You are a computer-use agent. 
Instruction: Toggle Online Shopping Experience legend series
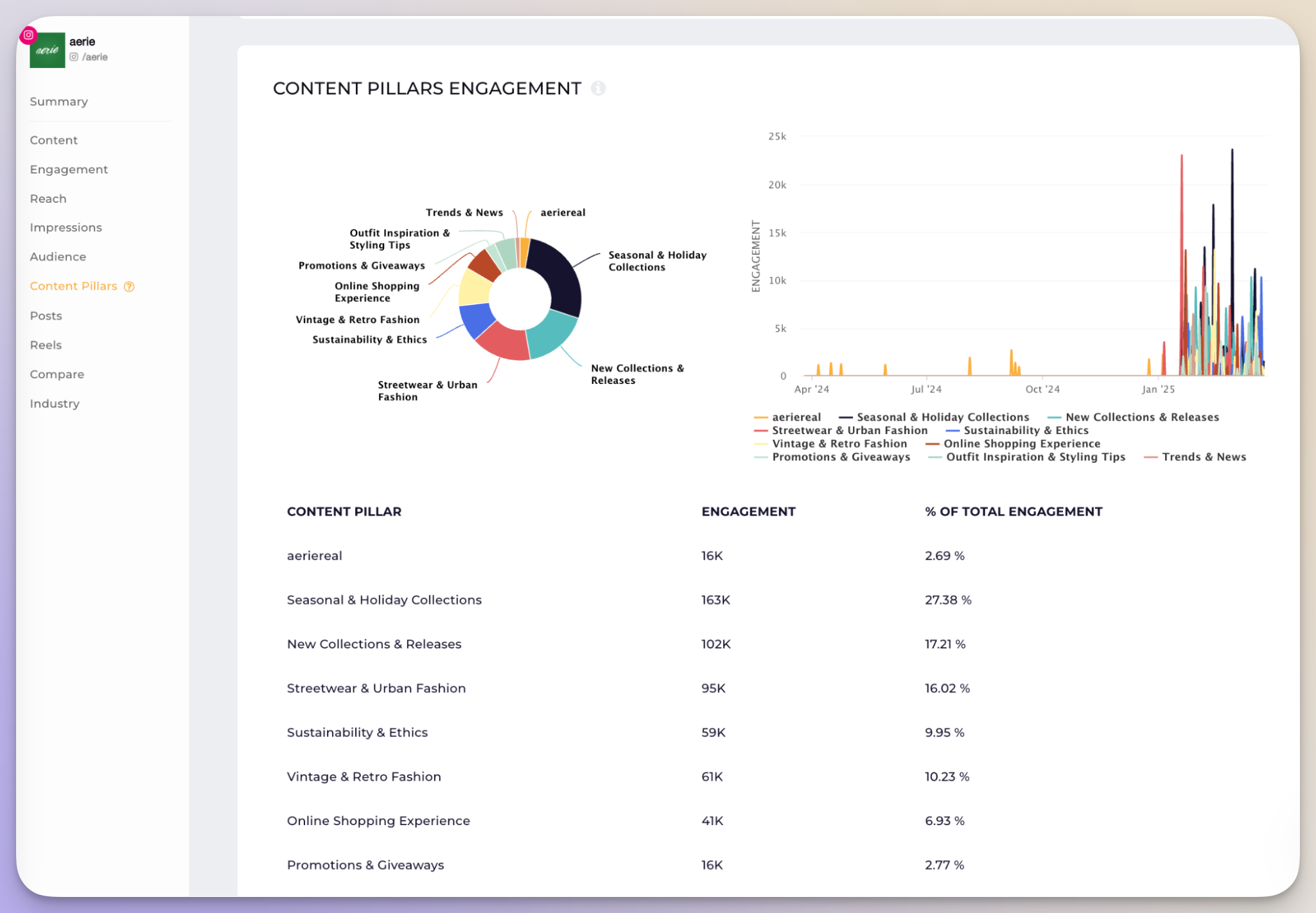(1013, 444)
